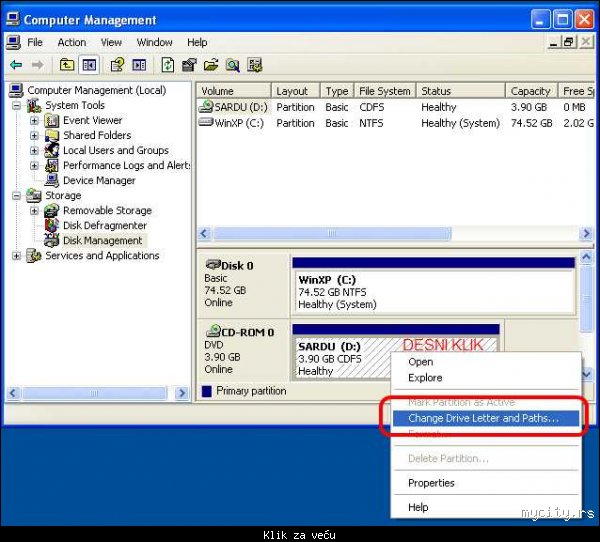Toggle the Show/Hide Console Tree icon

point(88,65)
